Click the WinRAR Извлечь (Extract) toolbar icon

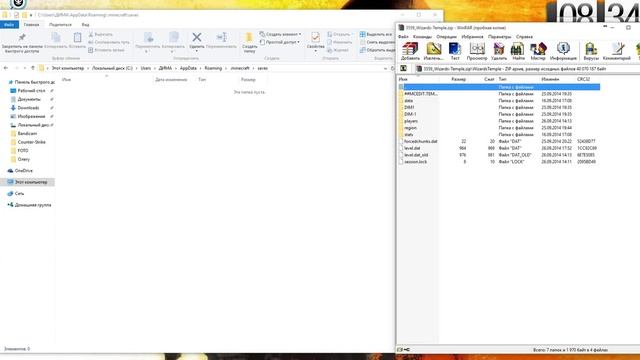(x=433, y=51)
